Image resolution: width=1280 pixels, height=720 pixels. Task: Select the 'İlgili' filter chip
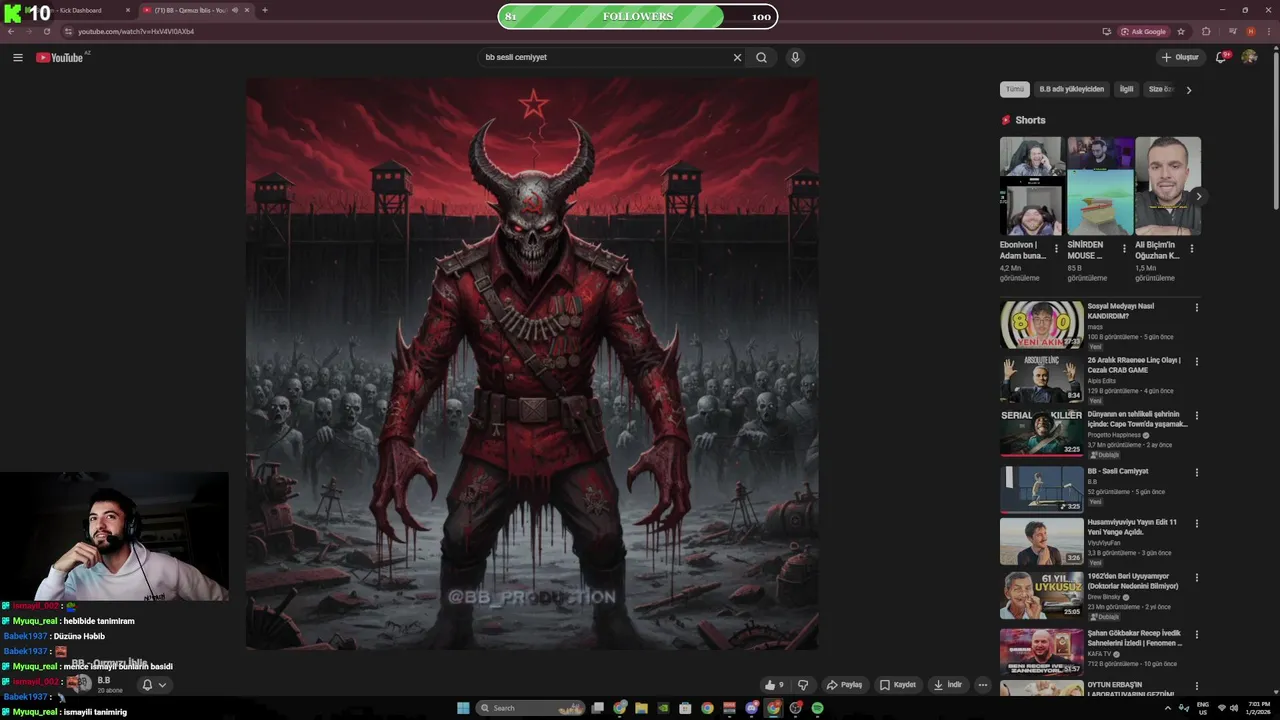point(1126,89)
